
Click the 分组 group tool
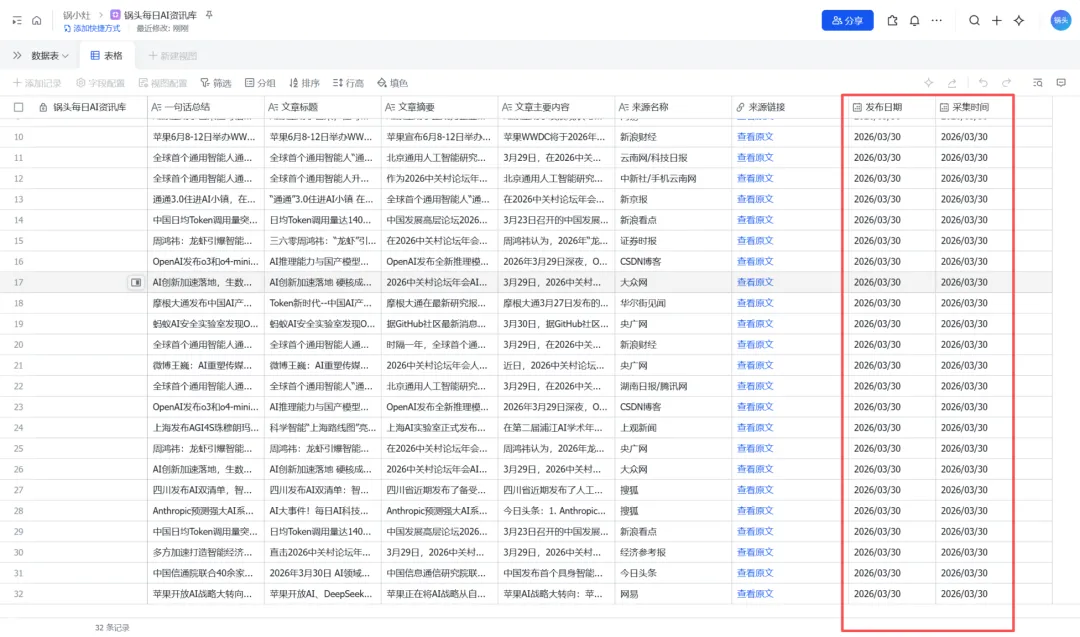coord(260,83)
